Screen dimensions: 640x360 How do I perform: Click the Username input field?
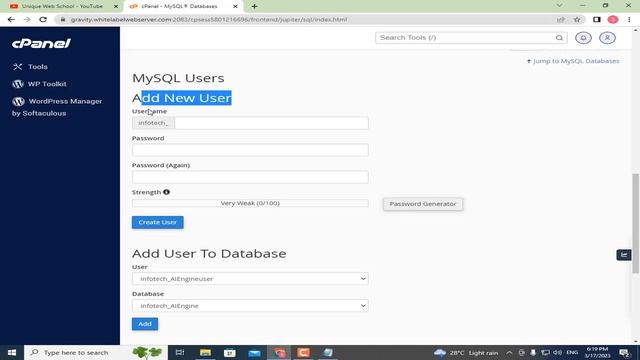(x=271, y=123)
